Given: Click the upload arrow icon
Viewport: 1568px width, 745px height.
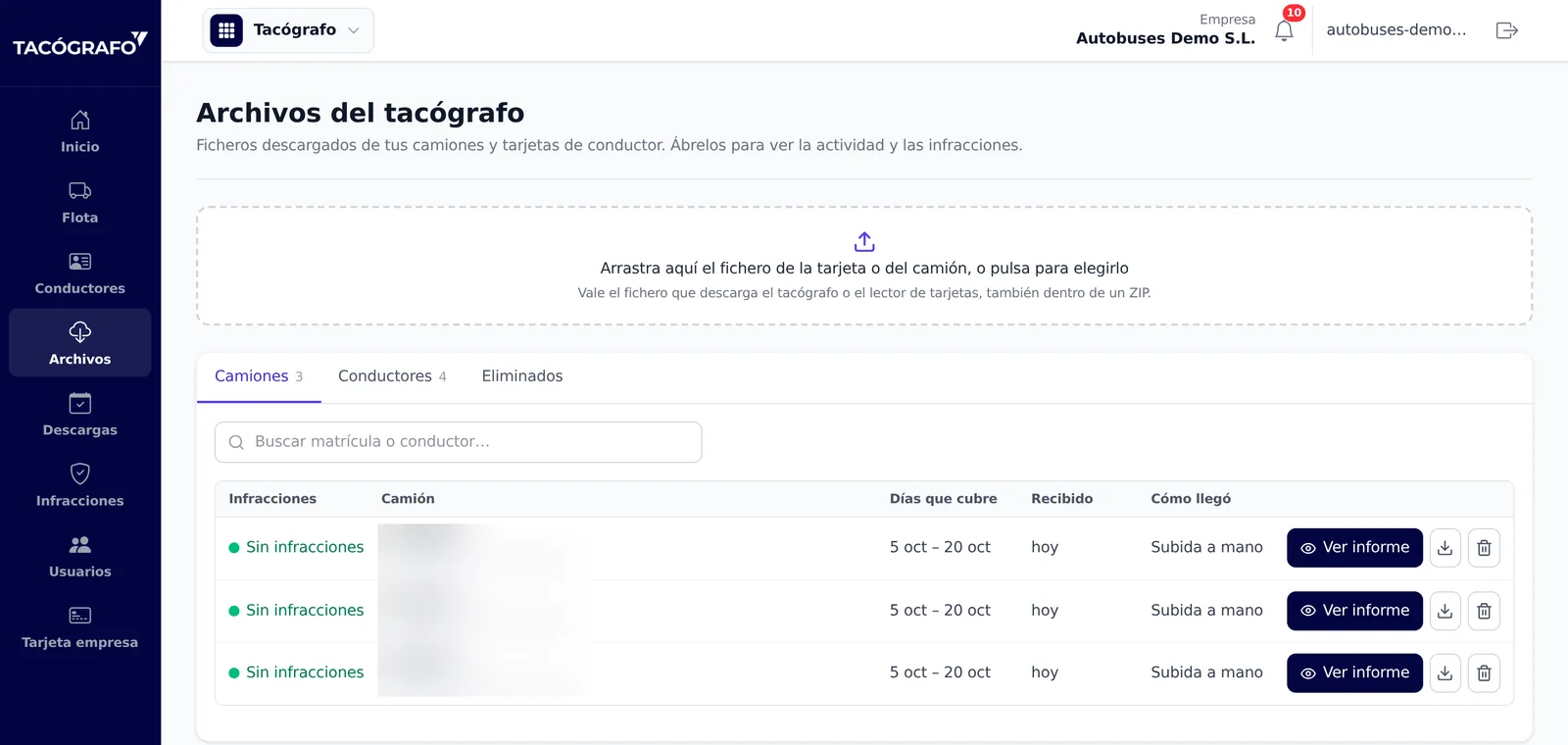Looking at the screenshot, I should pyautogui.click(x=864, y=241).
